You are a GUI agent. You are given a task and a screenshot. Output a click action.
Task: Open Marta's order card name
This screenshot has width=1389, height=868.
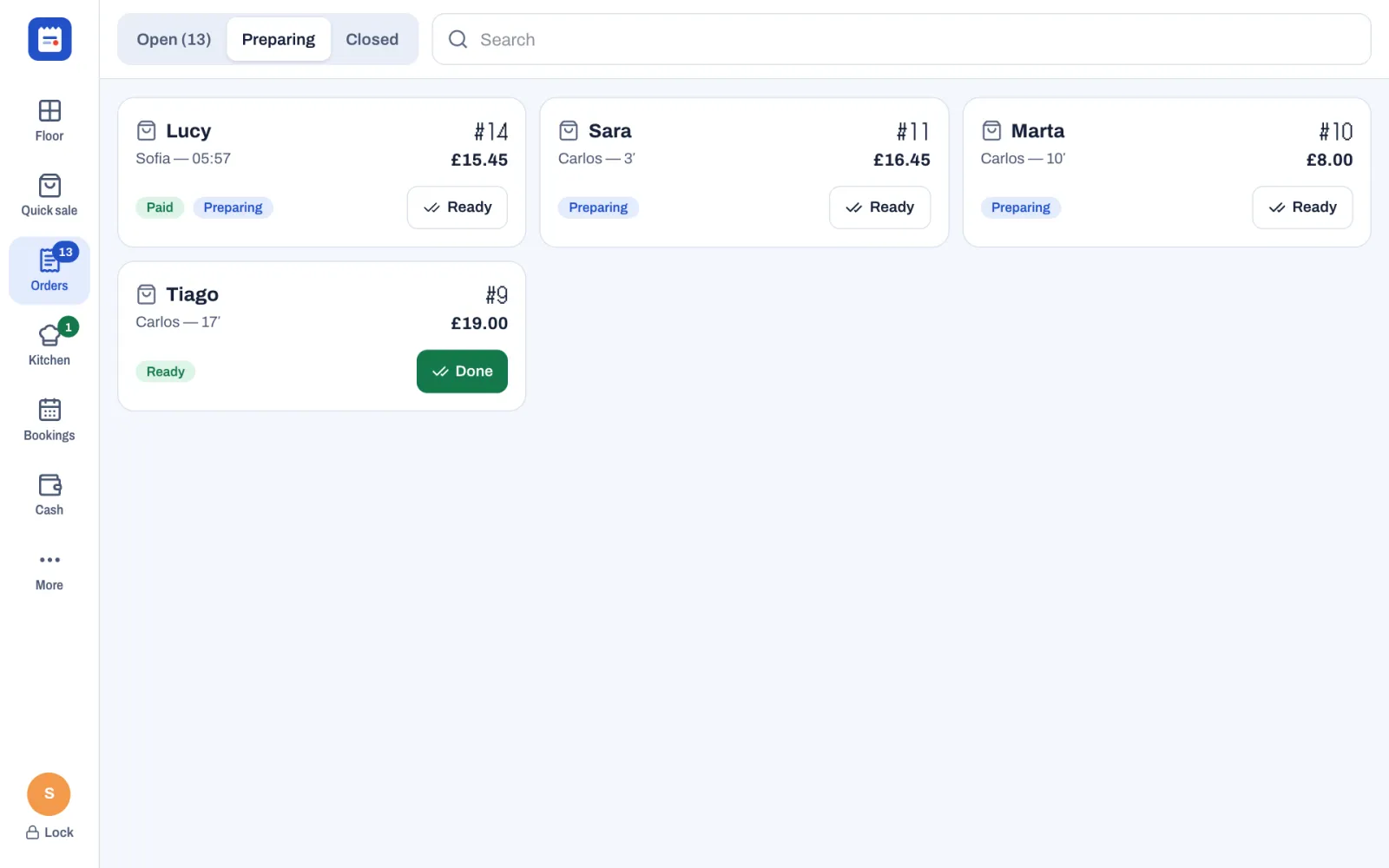[x=1037, y=131]
